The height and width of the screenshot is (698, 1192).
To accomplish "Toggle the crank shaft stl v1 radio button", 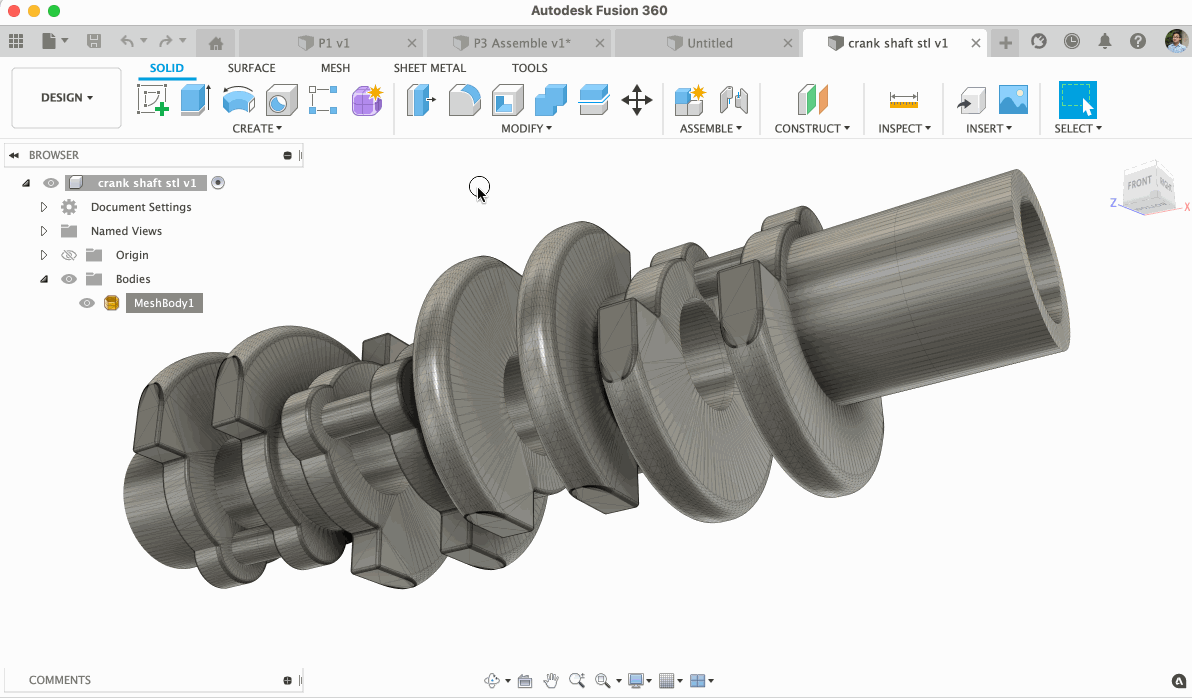I will (x=218, y=183).
